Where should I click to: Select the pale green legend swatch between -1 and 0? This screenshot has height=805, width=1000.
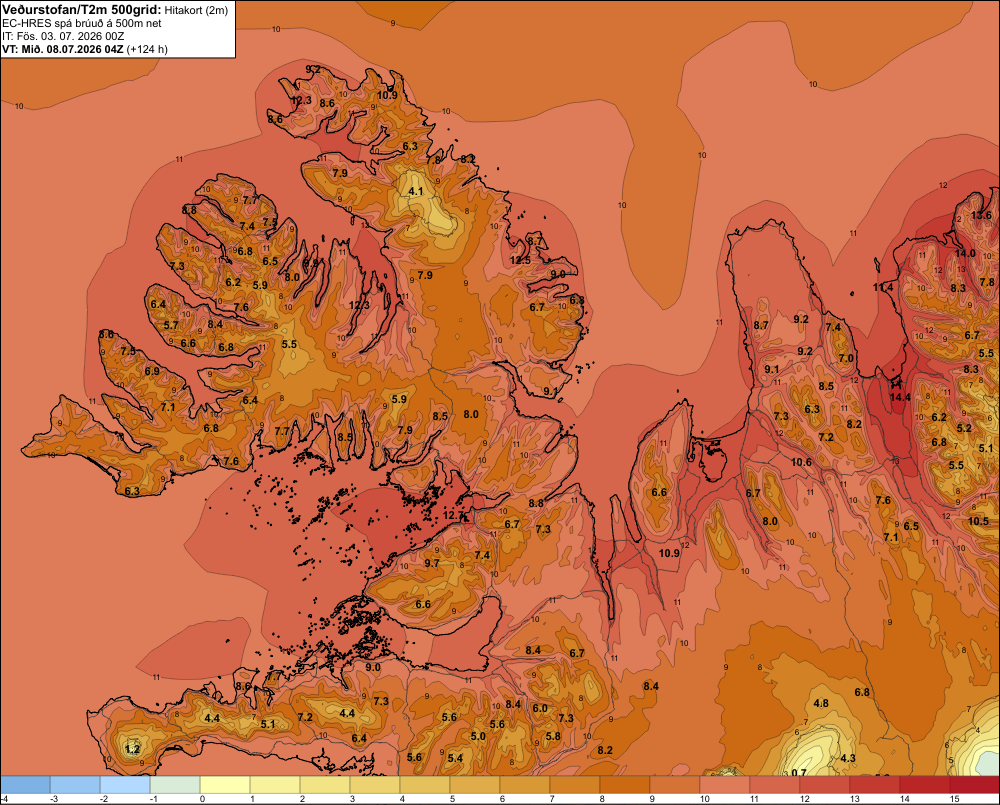(175, 785)
